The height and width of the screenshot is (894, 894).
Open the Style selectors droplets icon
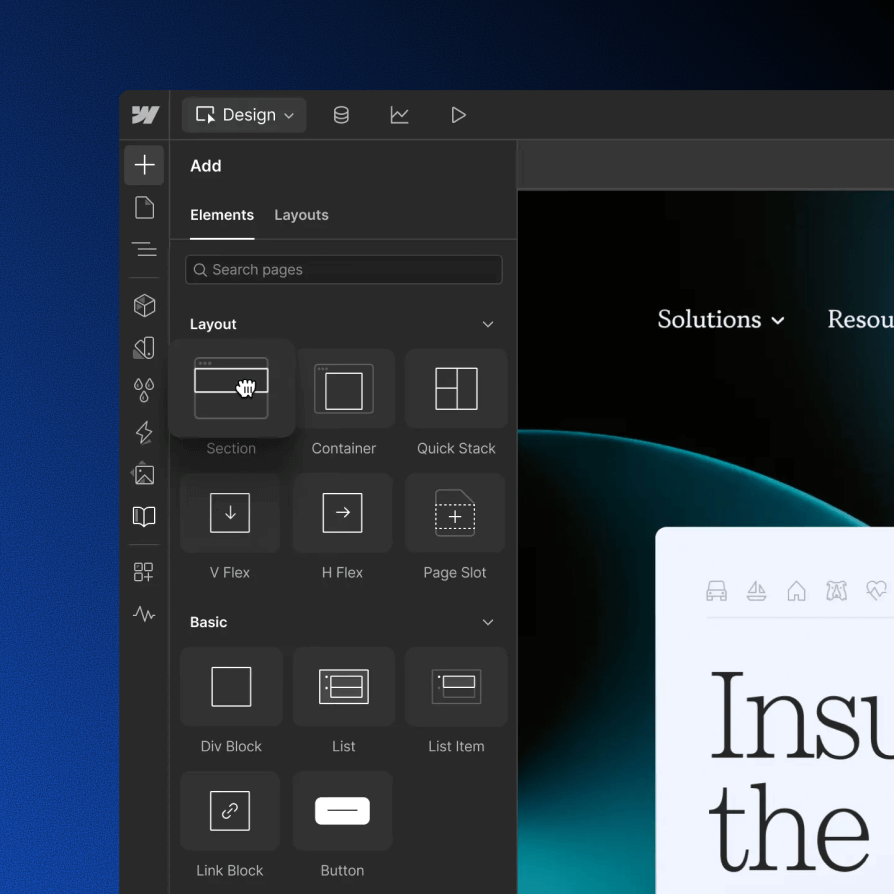click(144, 390)
